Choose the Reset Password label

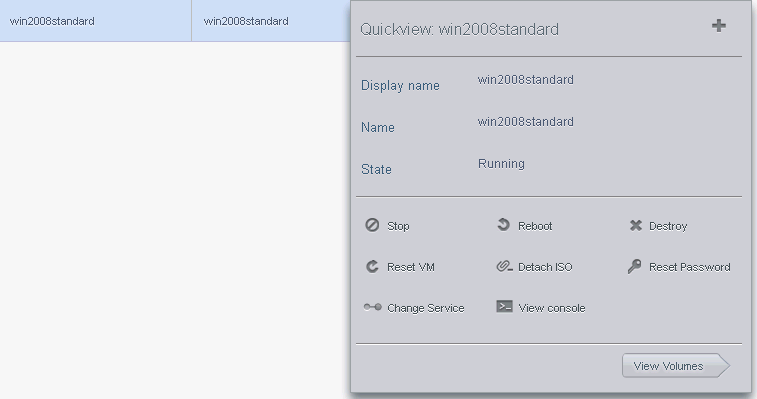coord(689,267)
